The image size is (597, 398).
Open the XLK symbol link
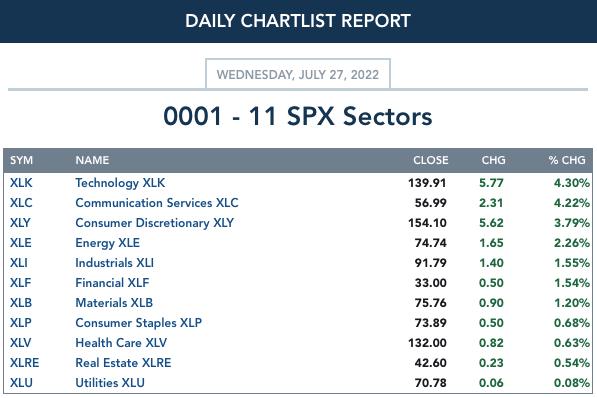tap(21, 183)
